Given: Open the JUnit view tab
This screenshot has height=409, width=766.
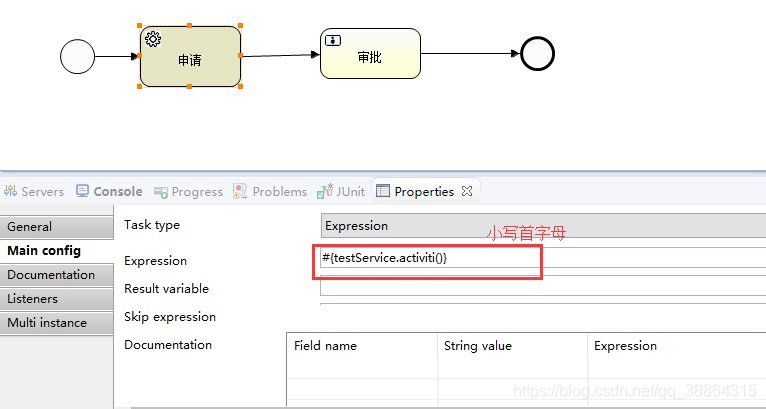Looking at the screenshot, I should (340, 192).
